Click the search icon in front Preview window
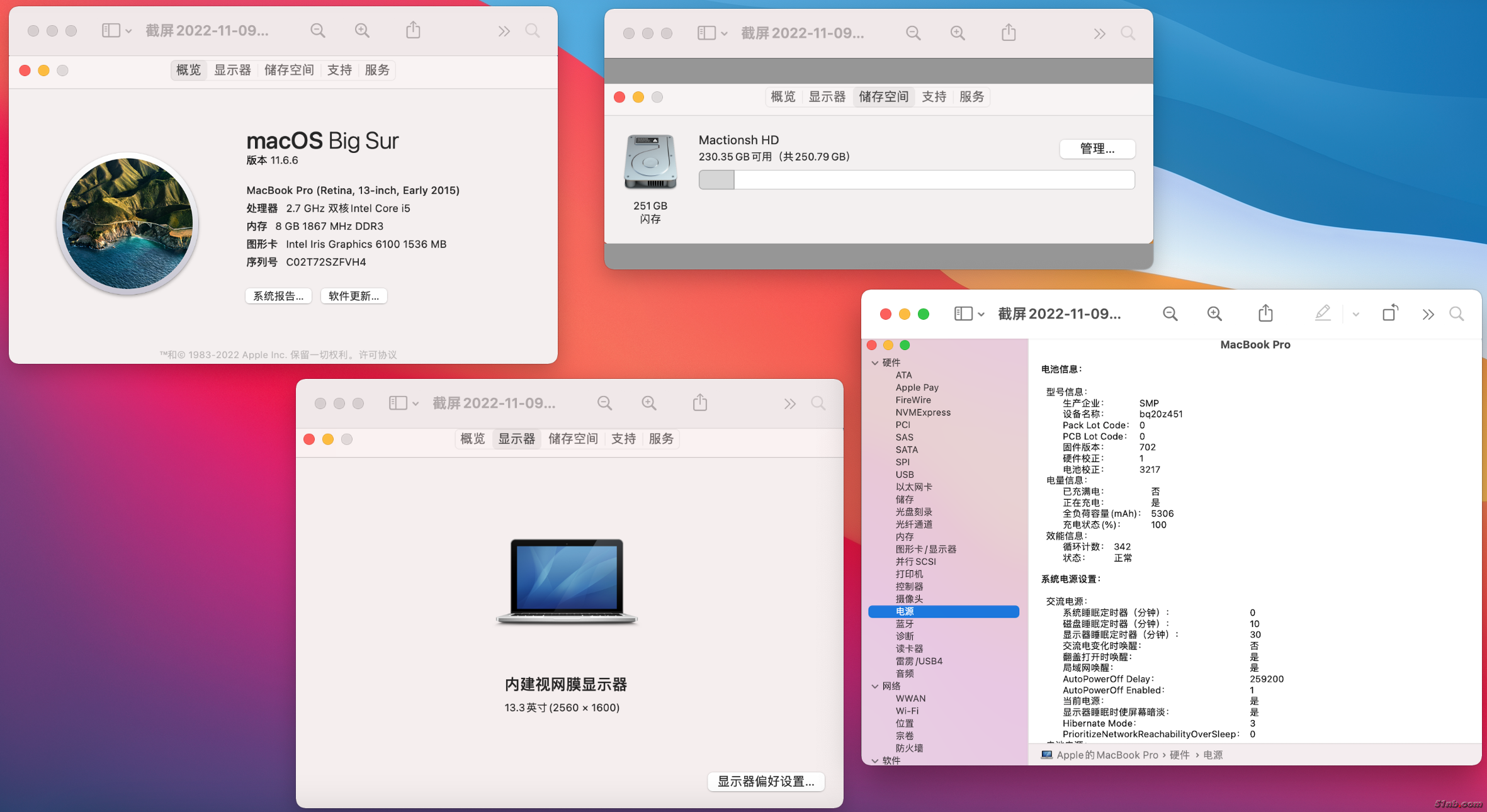 coord(1457,313)
